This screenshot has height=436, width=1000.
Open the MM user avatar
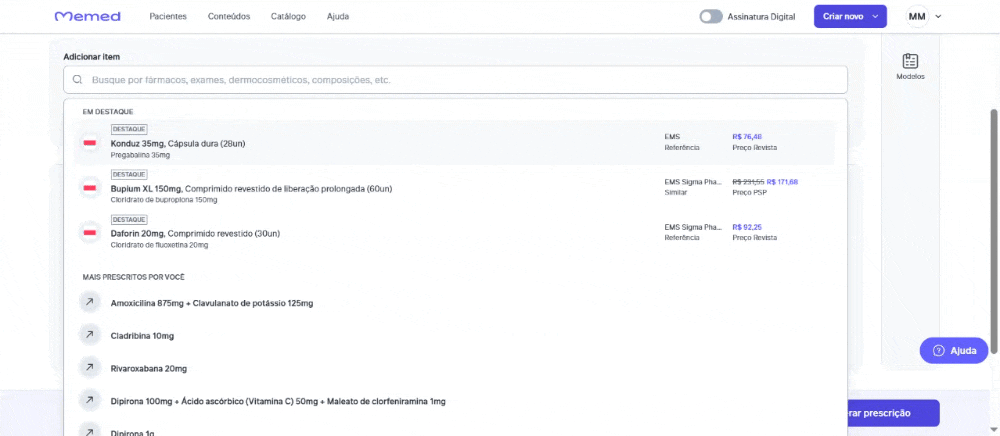[917, 17]
